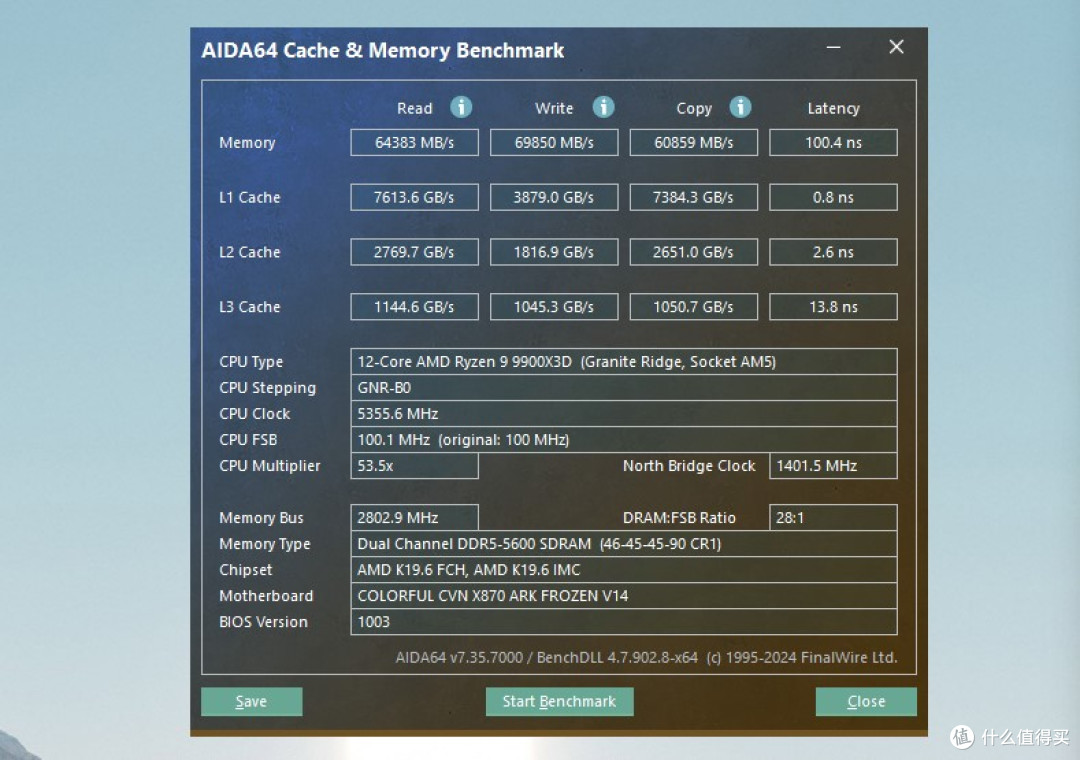1080x760 pixels.
Task: Click the Memory Bus field 2802.9 MHz
Action: tap(414, 517)
